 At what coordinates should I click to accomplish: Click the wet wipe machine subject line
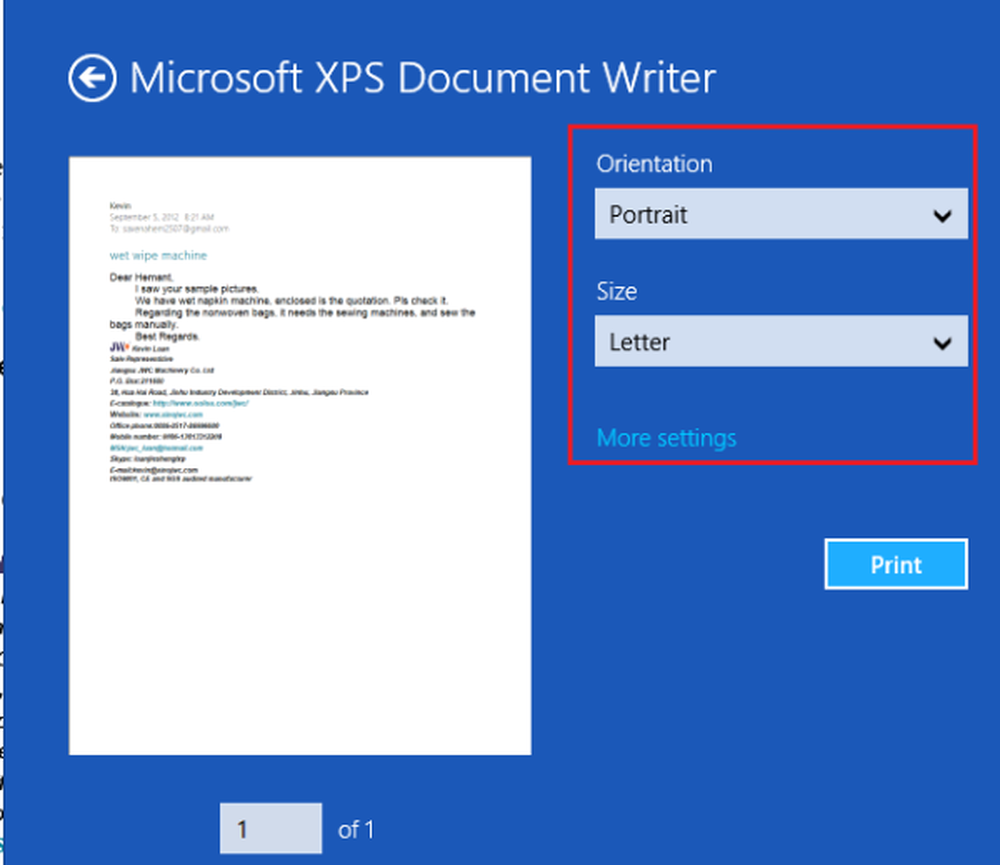pyautogui.click(x=158, y=255)
